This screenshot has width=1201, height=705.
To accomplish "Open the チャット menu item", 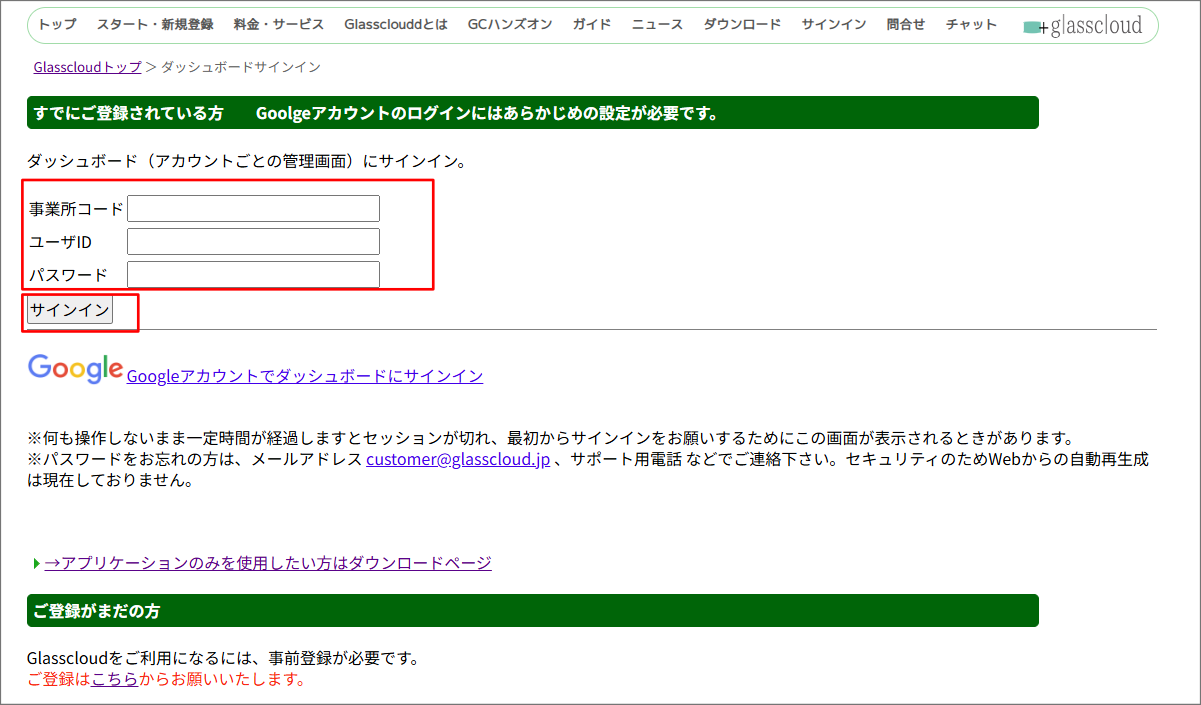I will (x=970, y=24).
